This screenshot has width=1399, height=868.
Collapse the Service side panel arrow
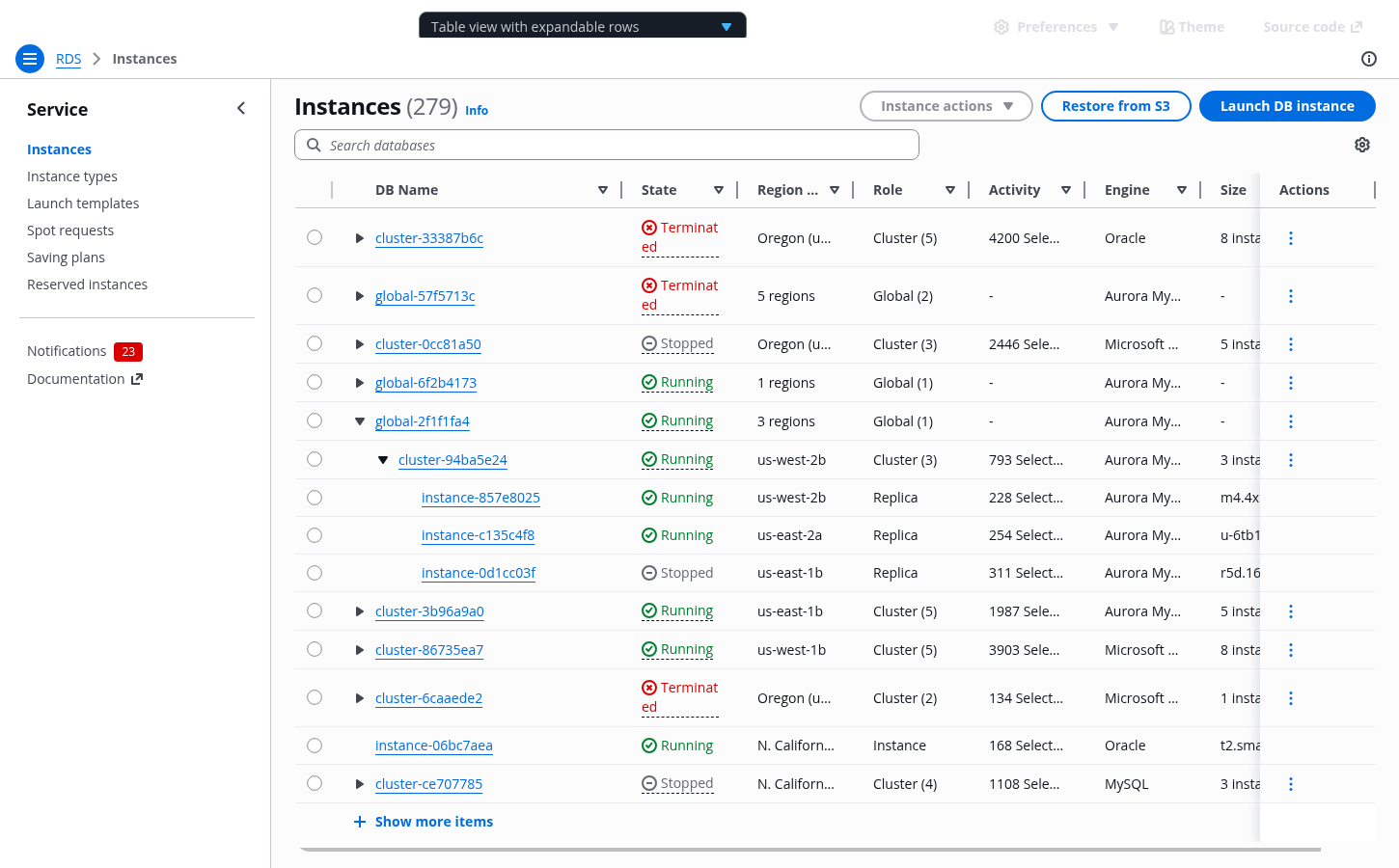(x=241, y=109)
